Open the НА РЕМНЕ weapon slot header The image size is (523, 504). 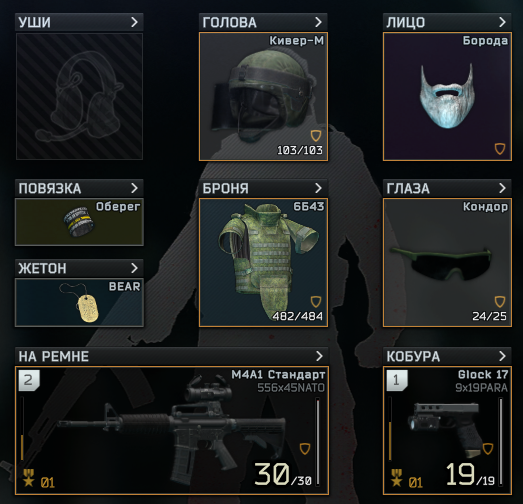[172, 356]
